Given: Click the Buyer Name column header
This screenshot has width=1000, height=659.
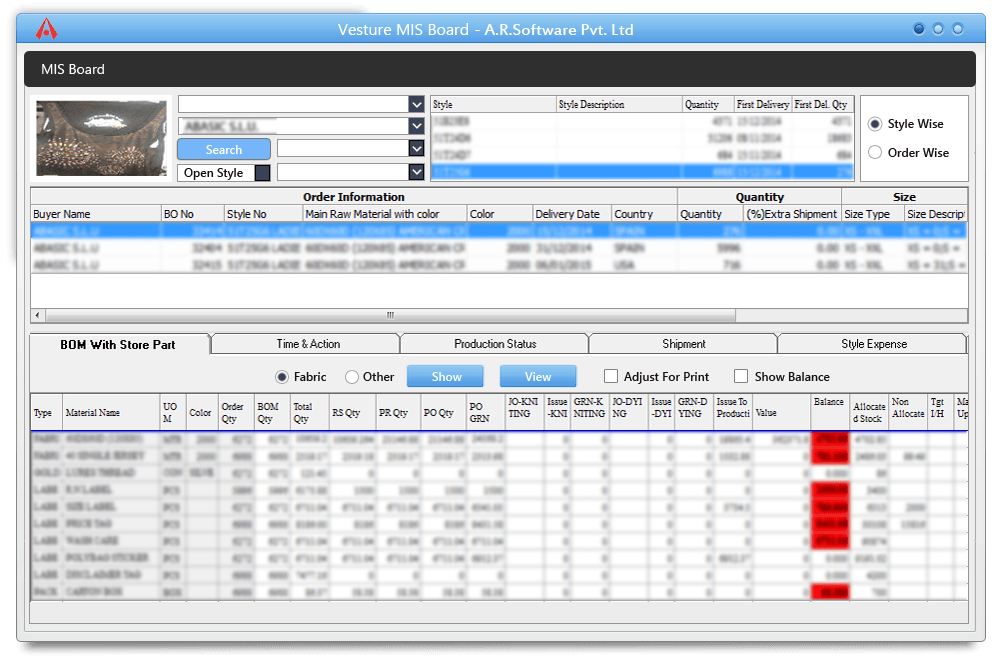Looking at the screenshot, I should coord(96,214).
